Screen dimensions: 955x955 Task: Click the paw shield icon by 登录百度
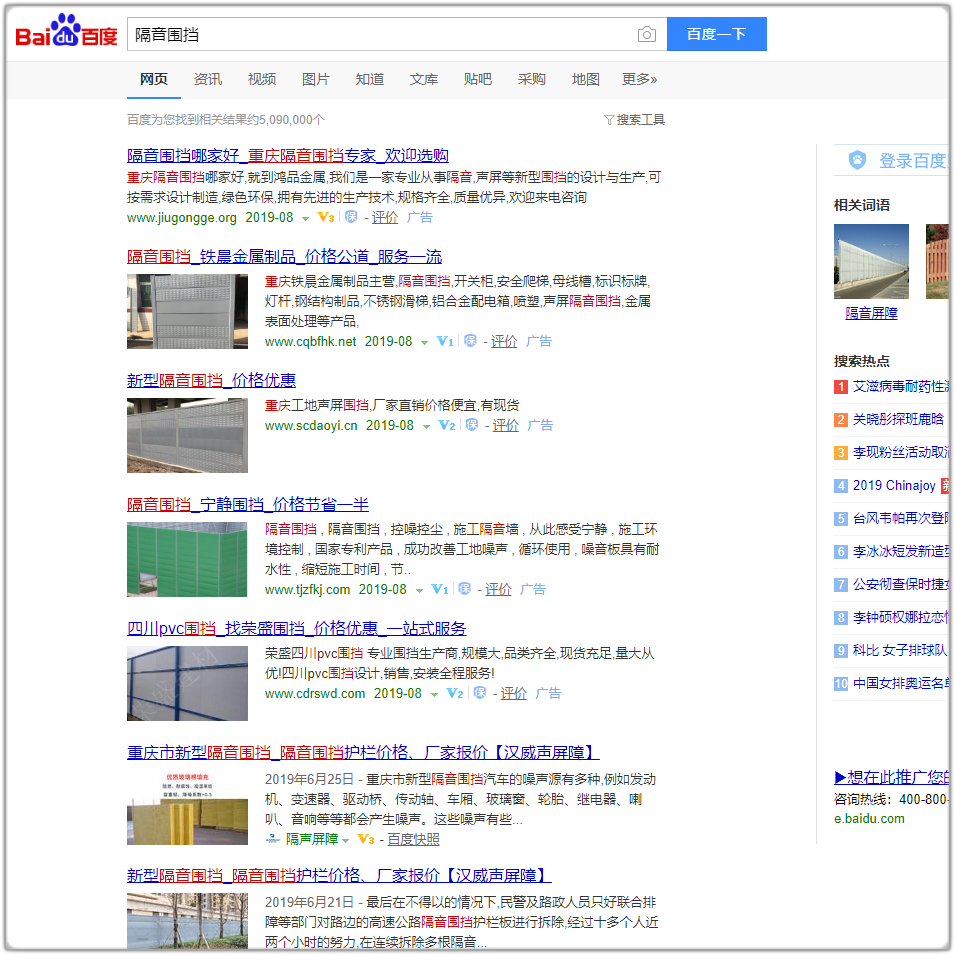coord(857,160)
